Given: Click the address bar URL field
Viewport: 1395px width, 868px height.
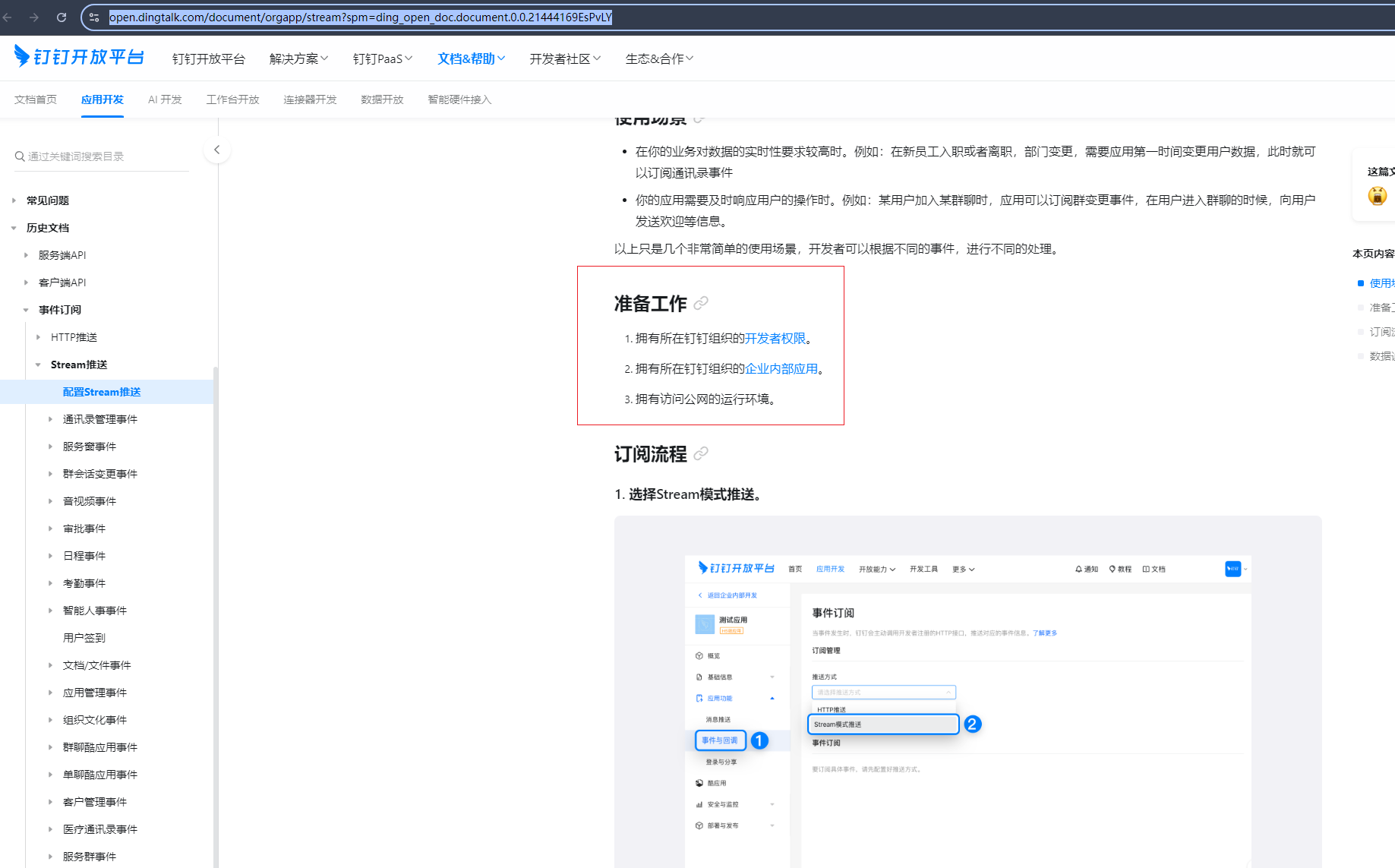Looking at the screenshot, I should (361, 17).
